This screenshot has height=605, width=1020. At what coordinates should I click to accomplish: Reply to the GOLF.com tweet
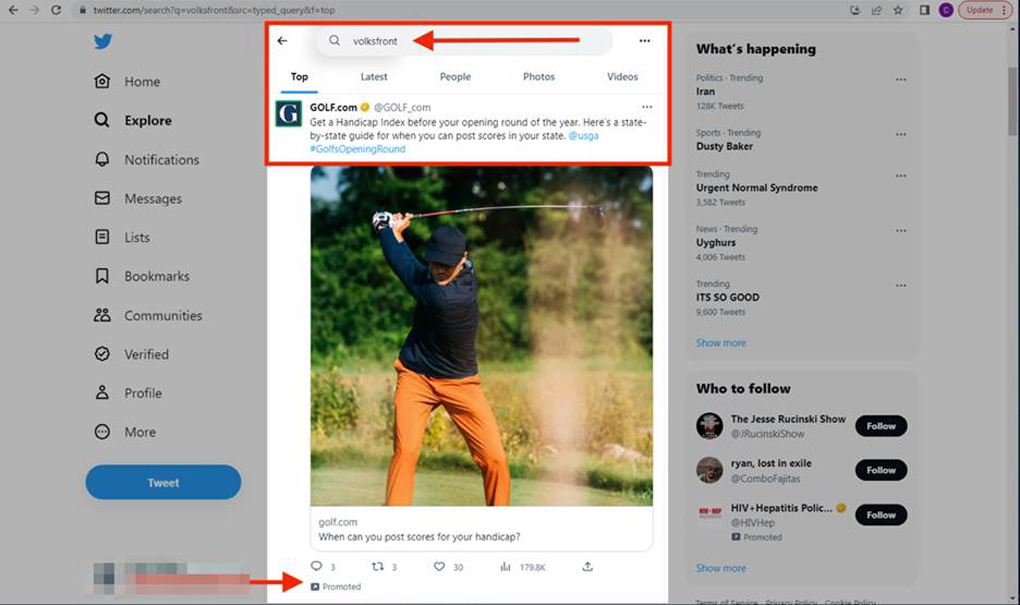point(317,567)
